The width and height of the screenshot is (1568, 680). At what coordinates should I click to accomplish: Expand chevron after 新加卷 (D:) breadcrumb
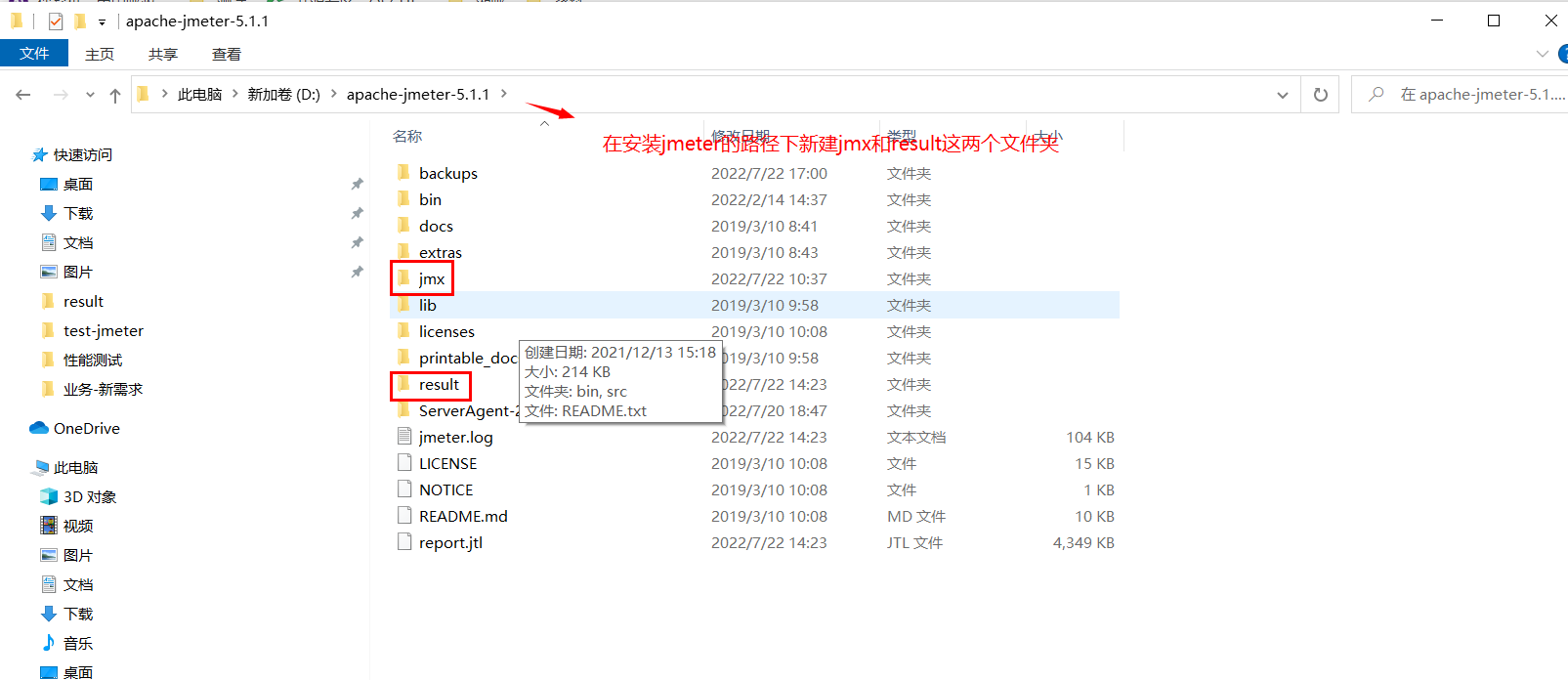click(x=333, y=94)
